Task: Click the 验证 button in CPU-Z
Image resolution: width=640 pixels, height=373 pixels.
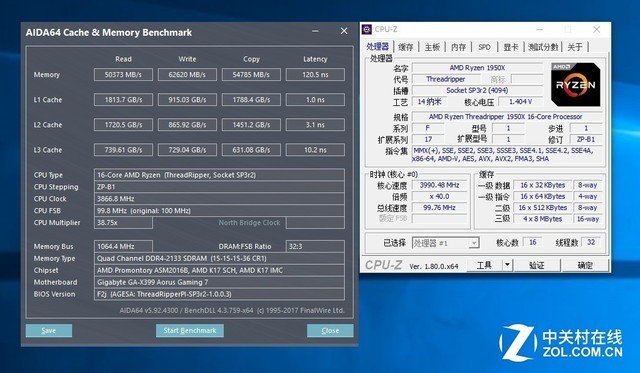Action: click(x=537, y=265)
